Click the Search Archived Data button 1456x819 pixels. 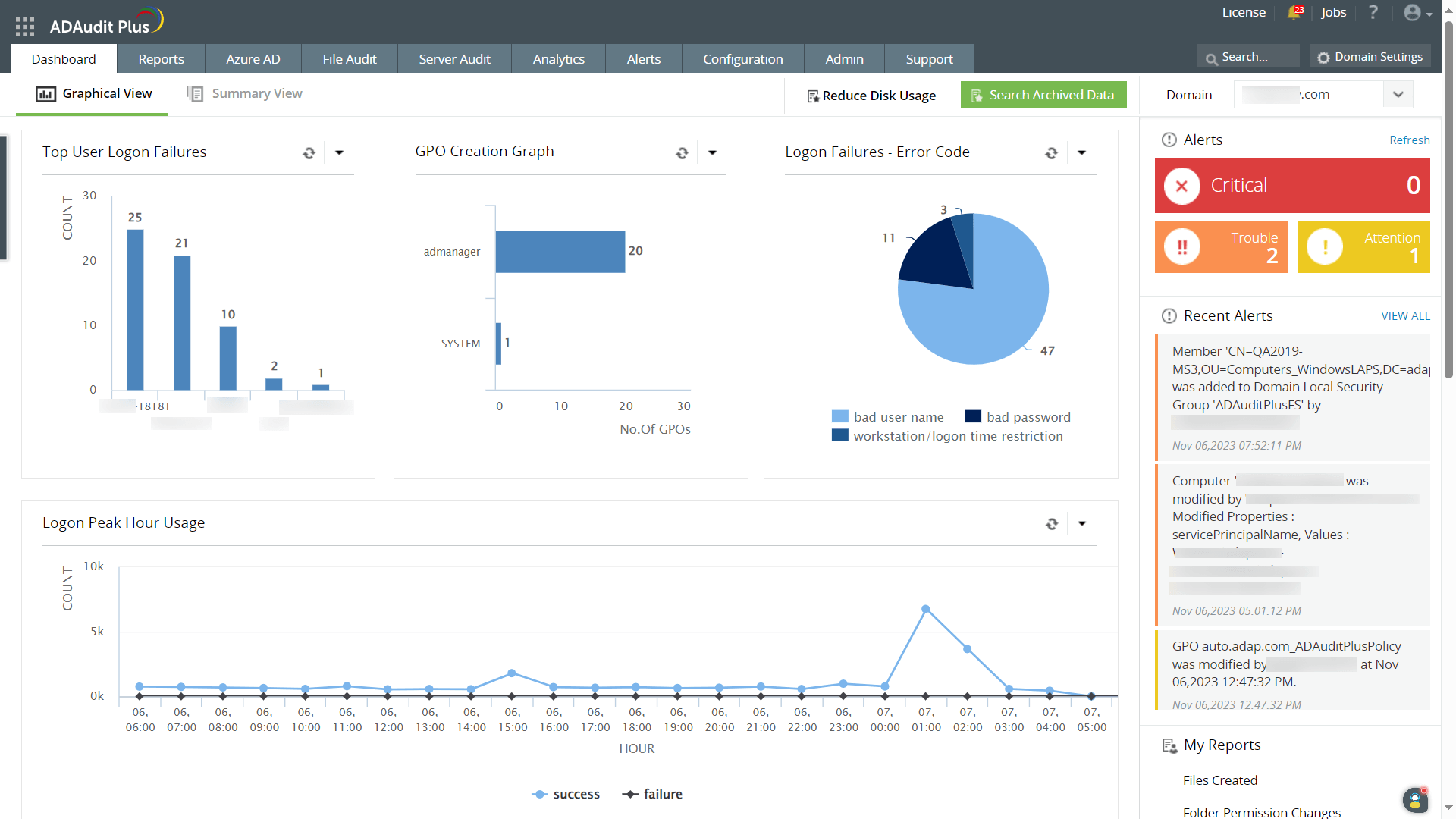[1043, 95]
